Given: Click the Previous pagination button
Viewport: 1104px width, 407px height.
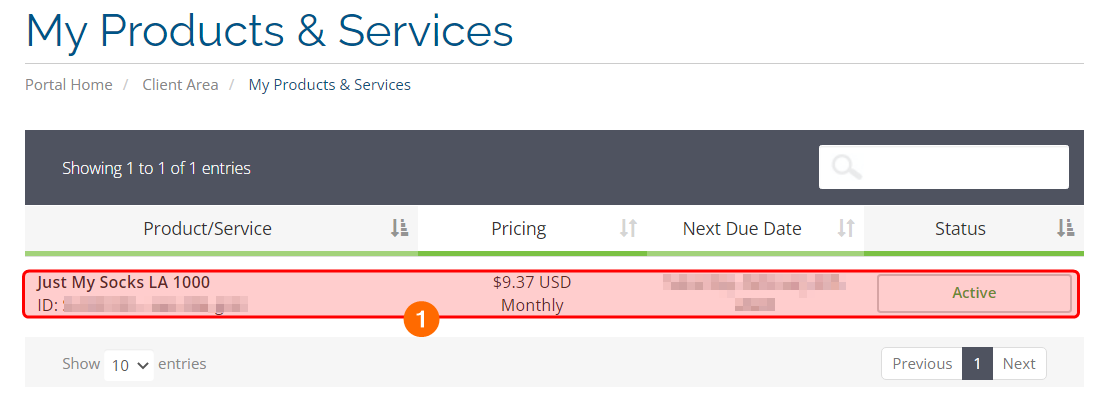Looking at the screenshot, I should [922, 364].
